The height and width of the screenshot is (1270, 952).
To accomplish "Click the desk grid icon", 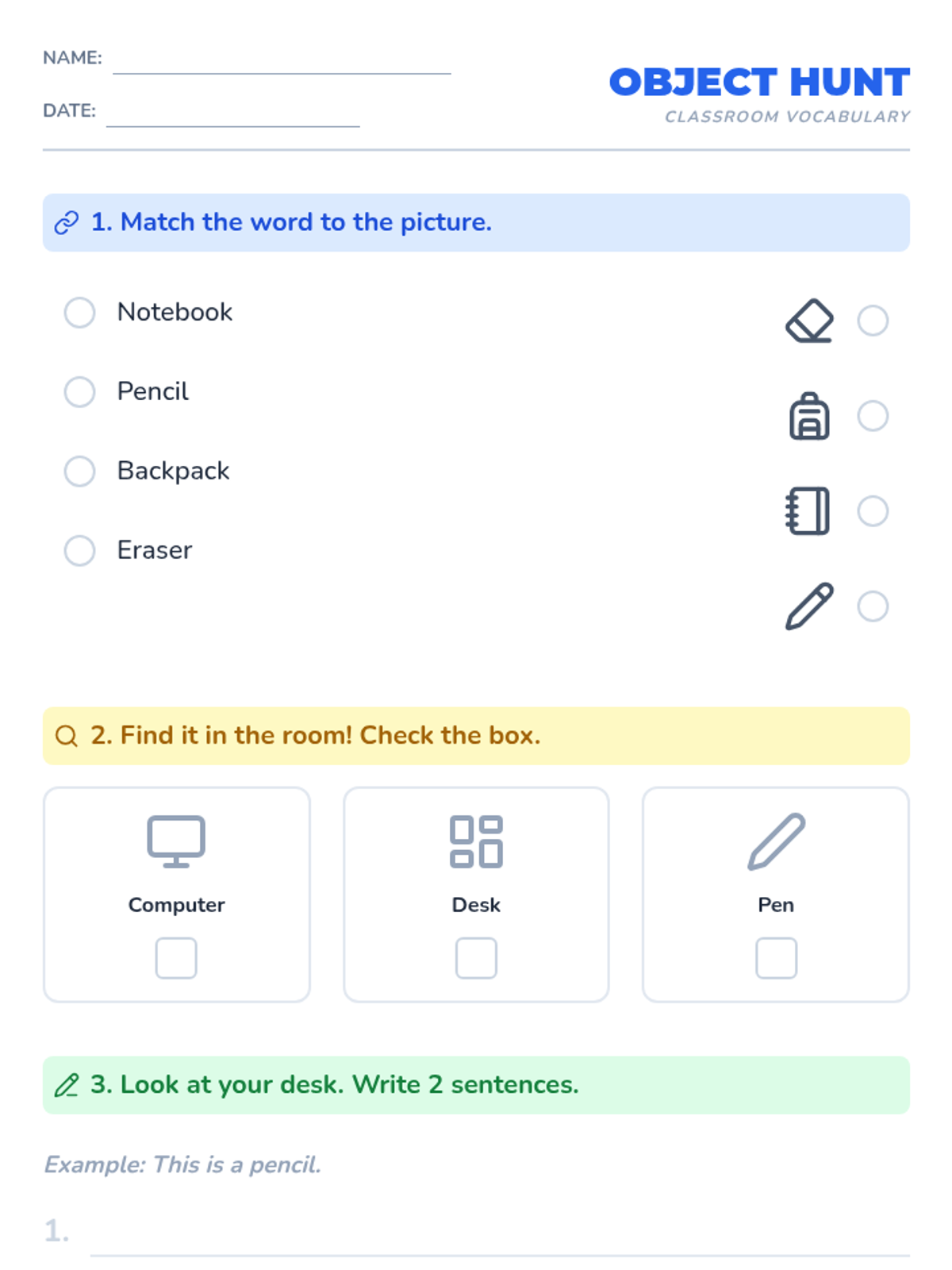I will [x=476, y=841].
